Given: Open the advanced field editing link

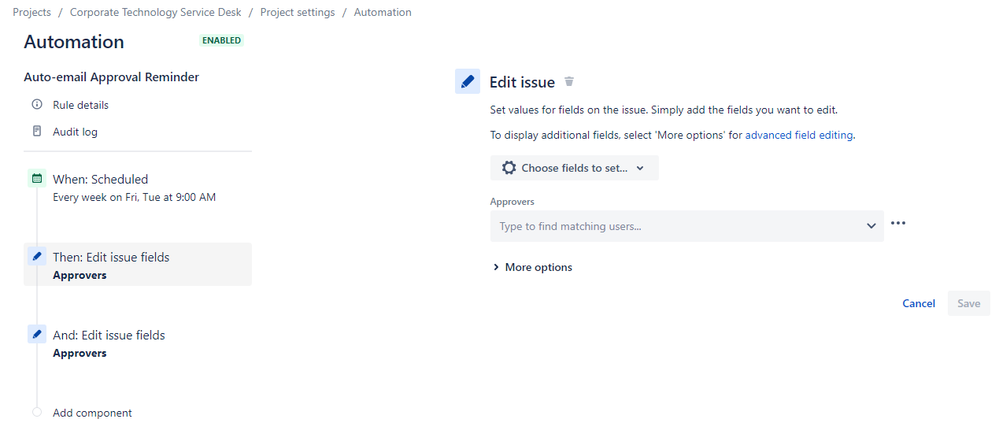Looking at the screenshot, I should 799,135.
